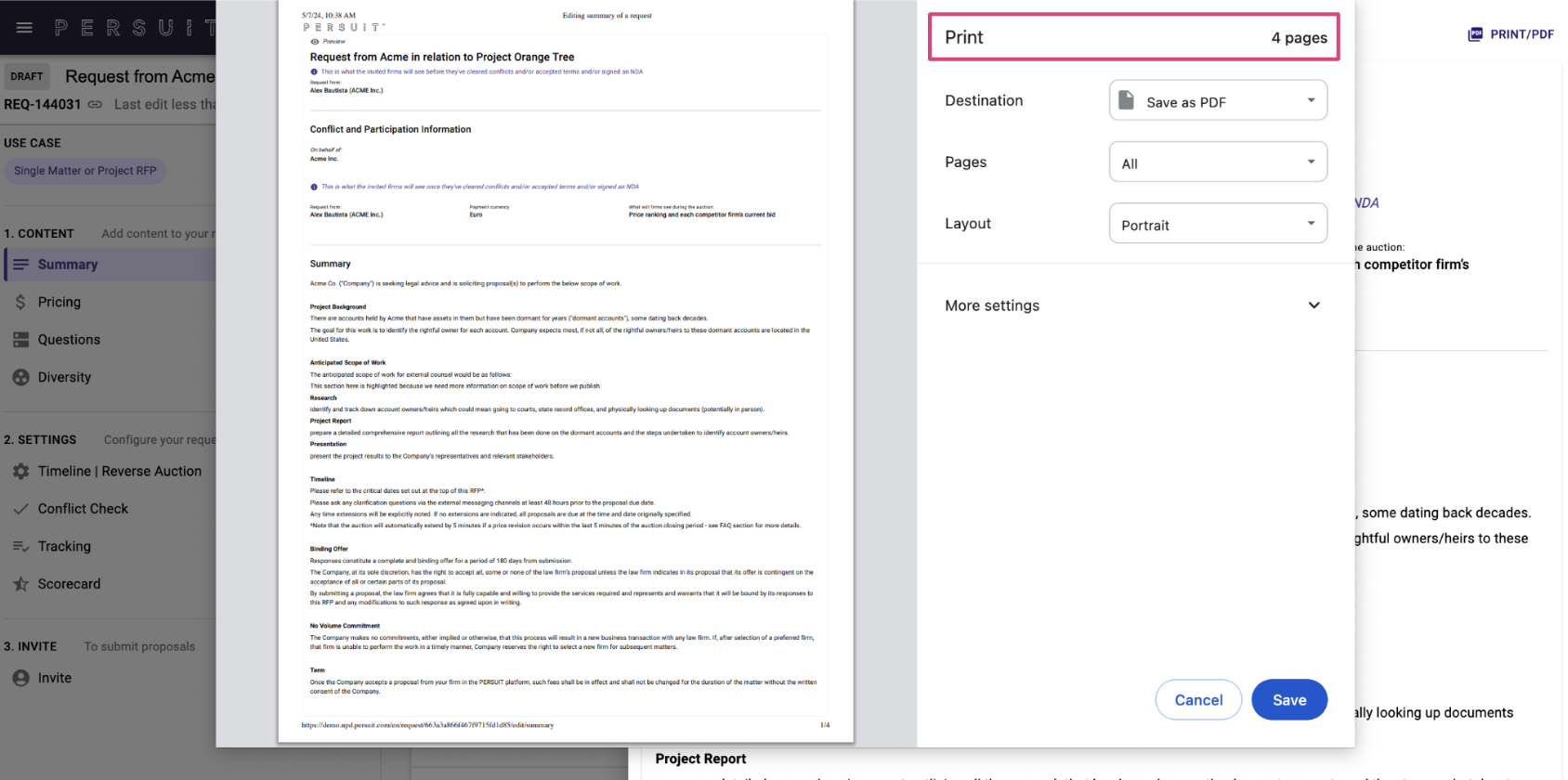Click the Conflict Check checkmark icon

(x=20, y=509)
